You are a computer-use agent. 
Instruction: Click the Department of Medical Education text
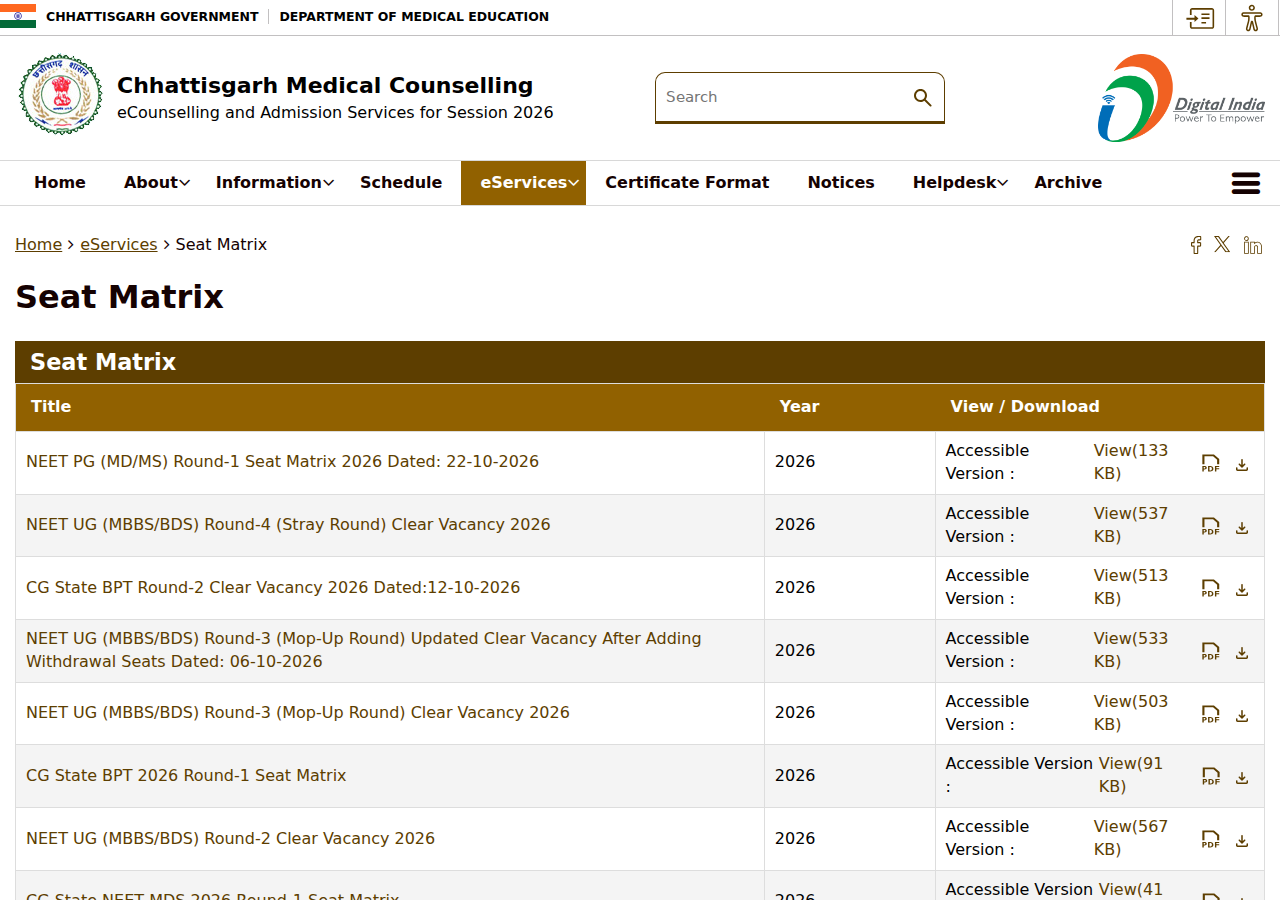point(414,17)
